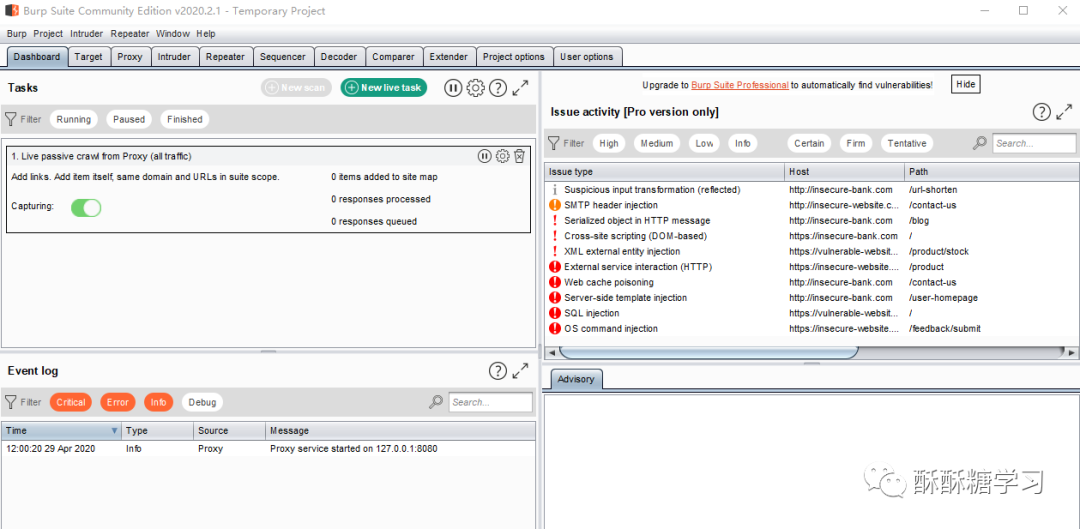This screenshot has height=529, width=1080.
Task: Toggle the Paused tasks filter
Action: click(x=129, y=119)
